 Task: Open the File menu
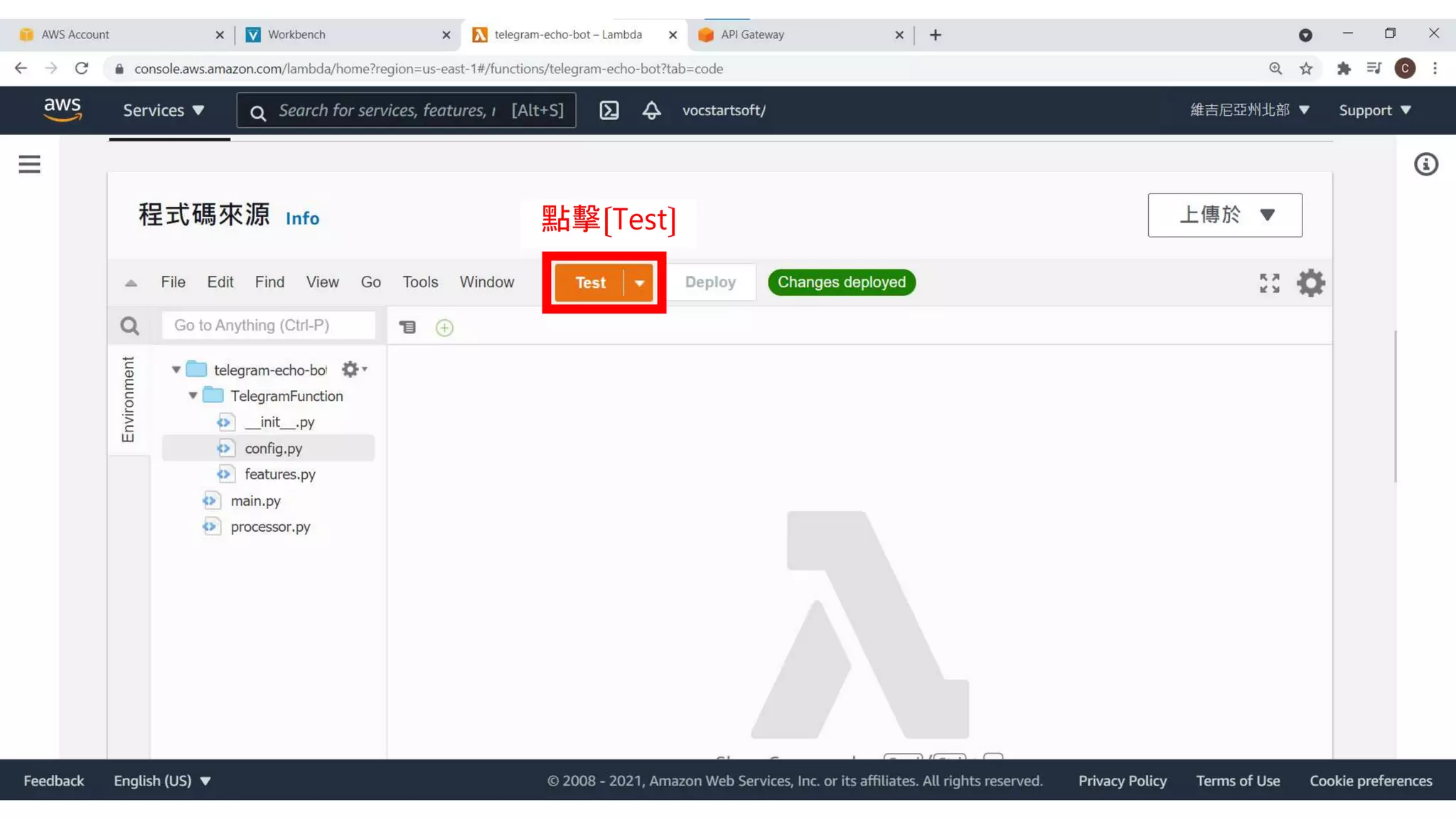pyautogui.click(x=173, y=282)
